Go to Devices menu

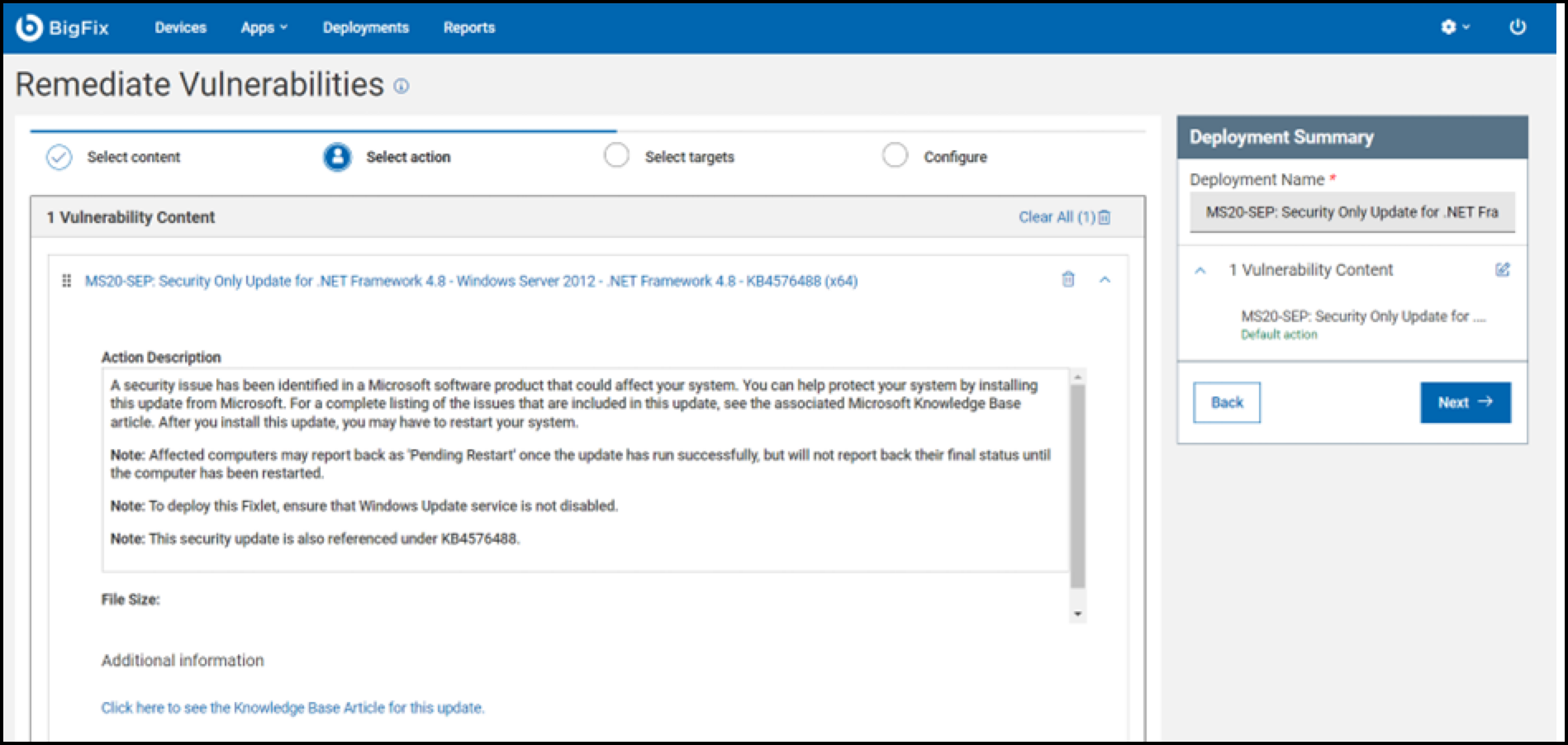click(x=180, y=27)
